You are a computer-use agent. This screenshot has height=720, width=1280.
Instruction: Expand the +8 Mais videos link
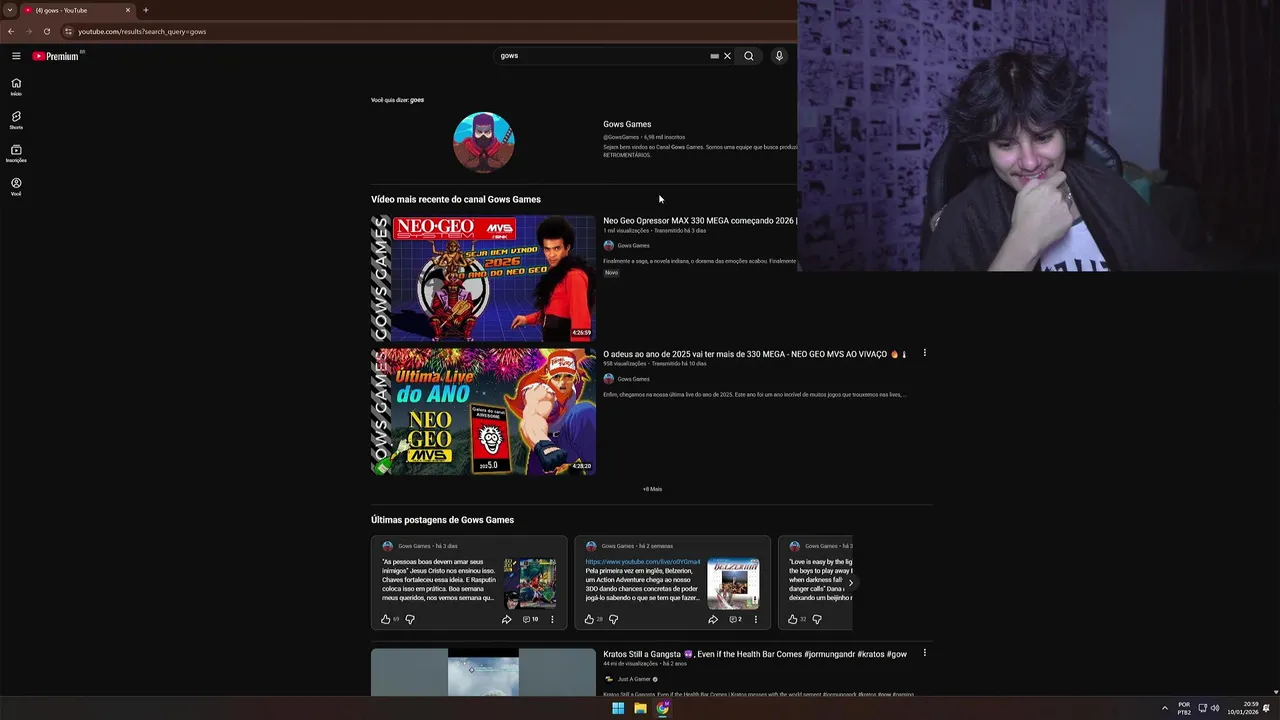point(652,489)
